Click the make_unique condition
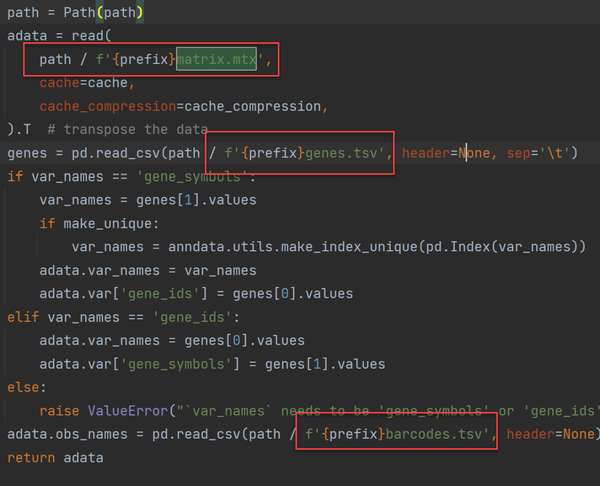The image size is (600, 486). pyautogui.click(x=112, y=222)
